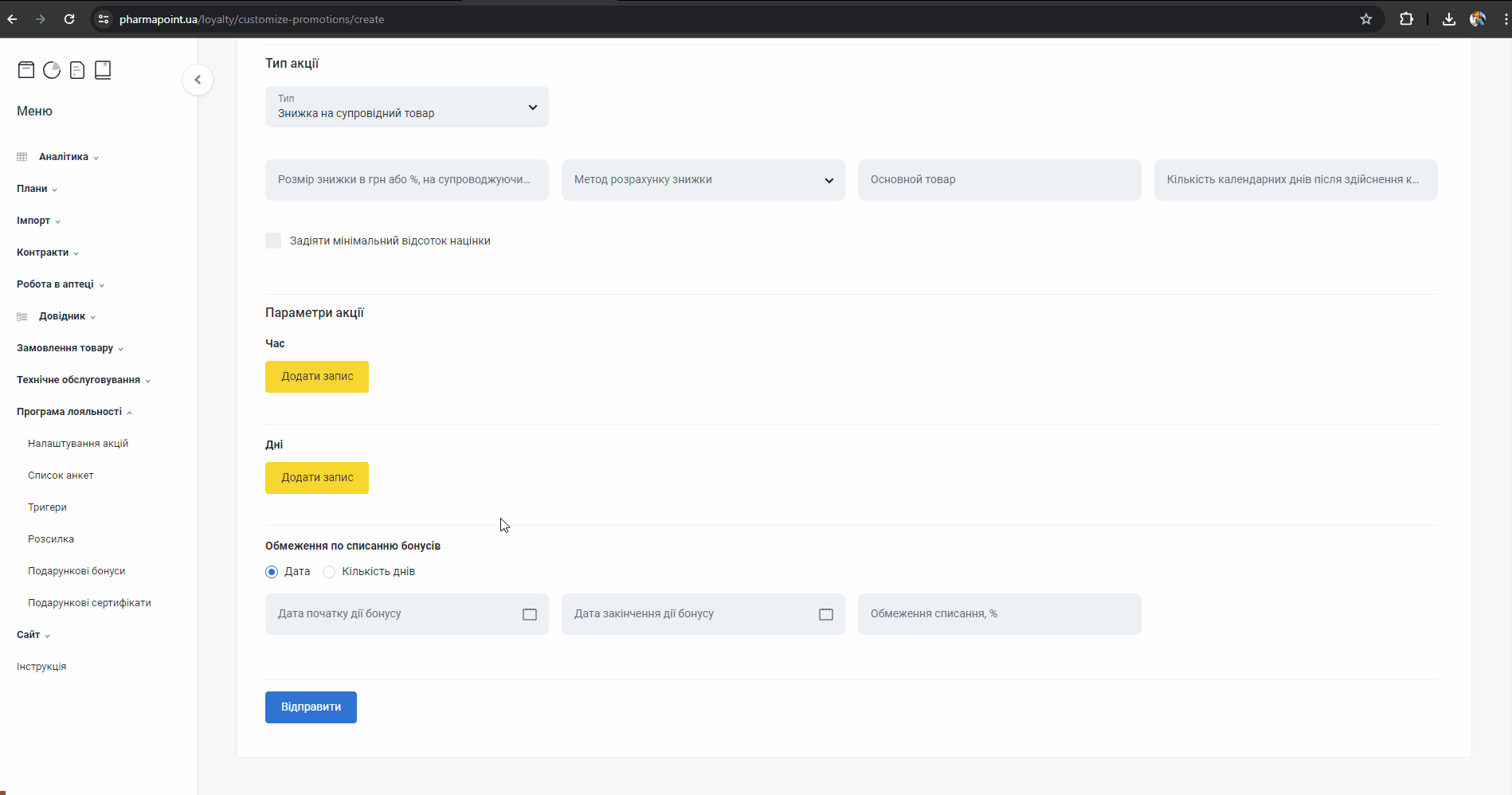Screen dimensions: 1512x795
Task: Click the book icon in sidebar
Action: coord(103,70)
